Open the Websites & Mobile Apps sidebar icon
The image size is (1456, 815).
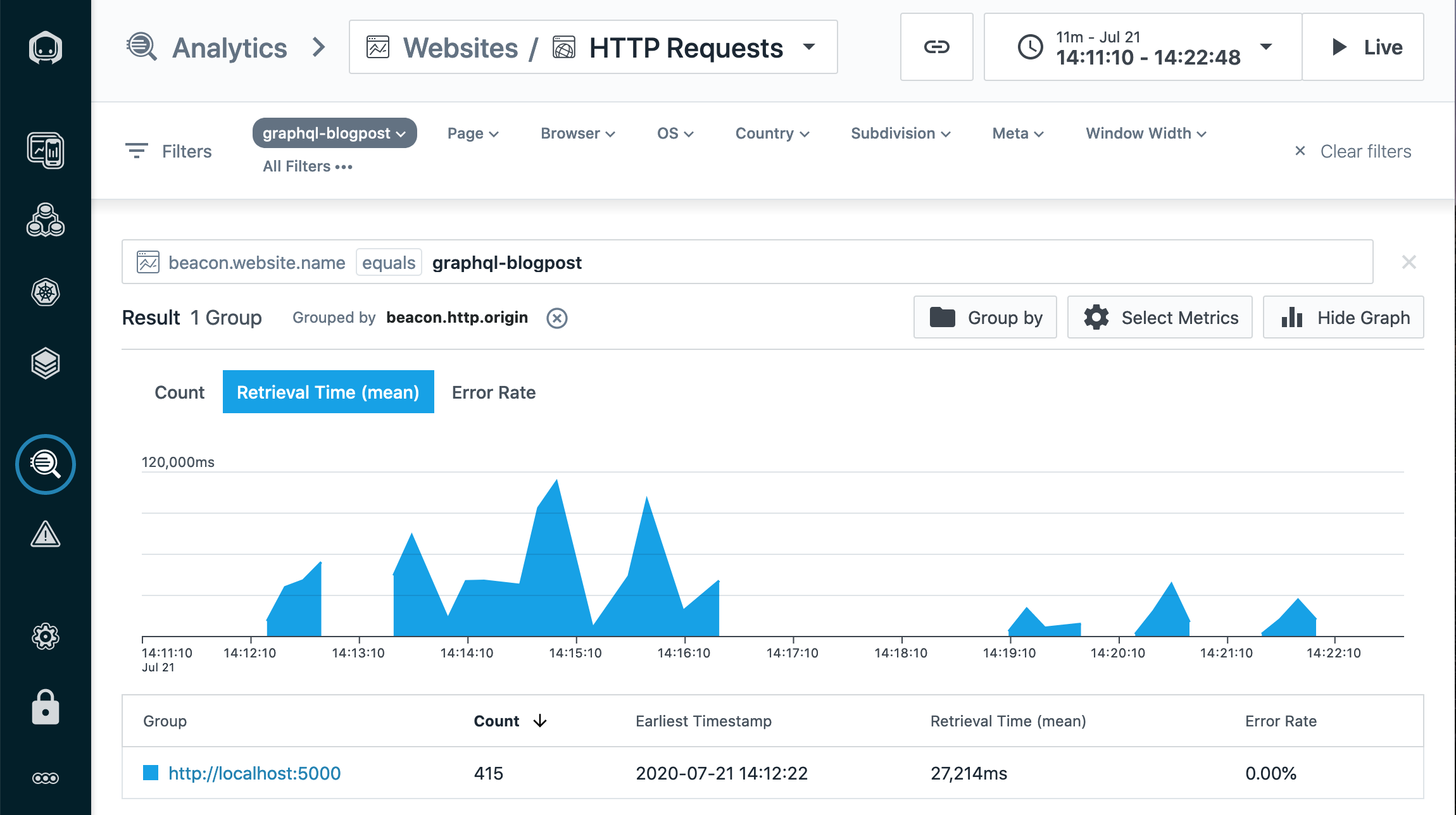[x=46, y=151]
